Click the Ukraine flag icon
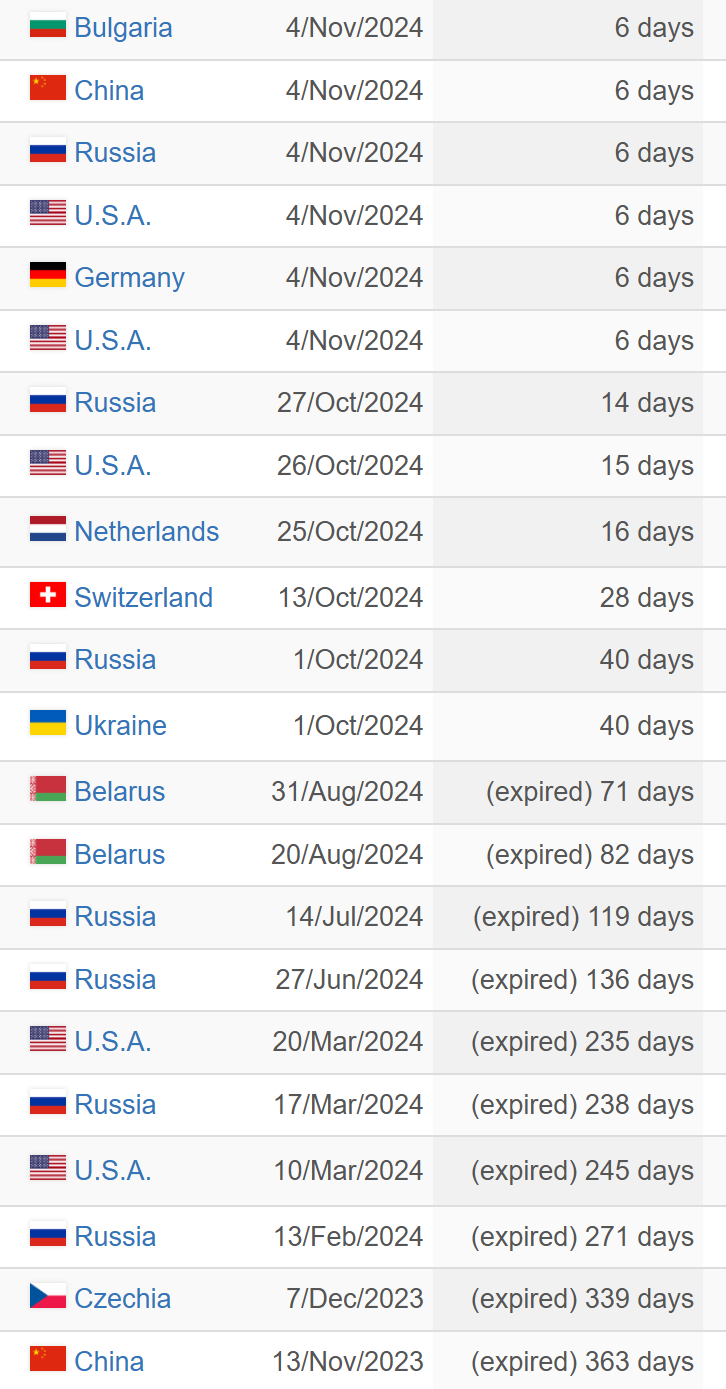 [48, 724]
